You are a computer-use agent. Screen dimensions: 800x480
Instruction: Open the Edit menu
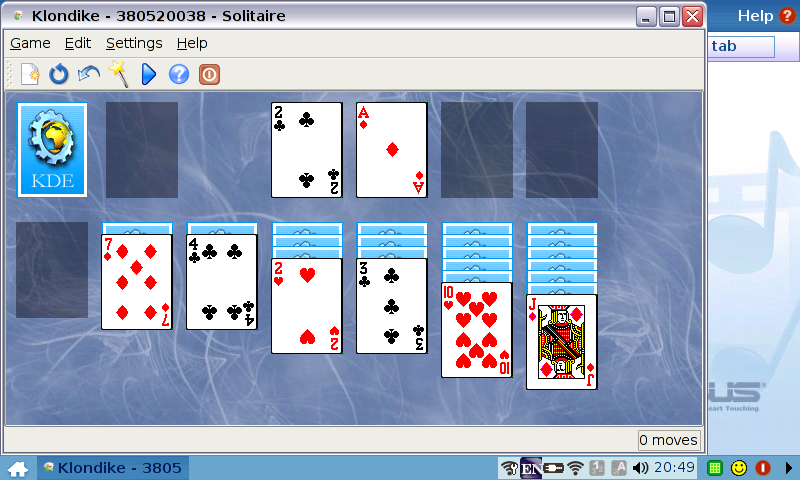78,43
